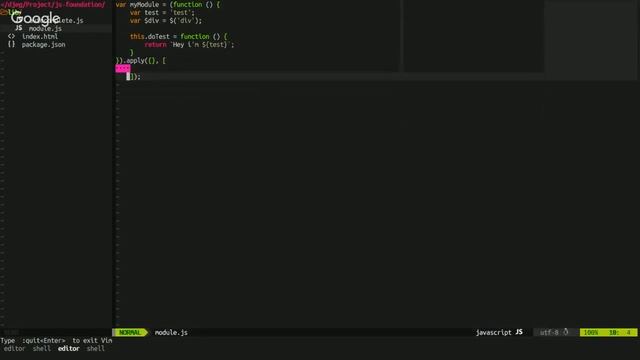Place cursor on the 'this.doTest' line
640x360 pixels.
[178, 36]
